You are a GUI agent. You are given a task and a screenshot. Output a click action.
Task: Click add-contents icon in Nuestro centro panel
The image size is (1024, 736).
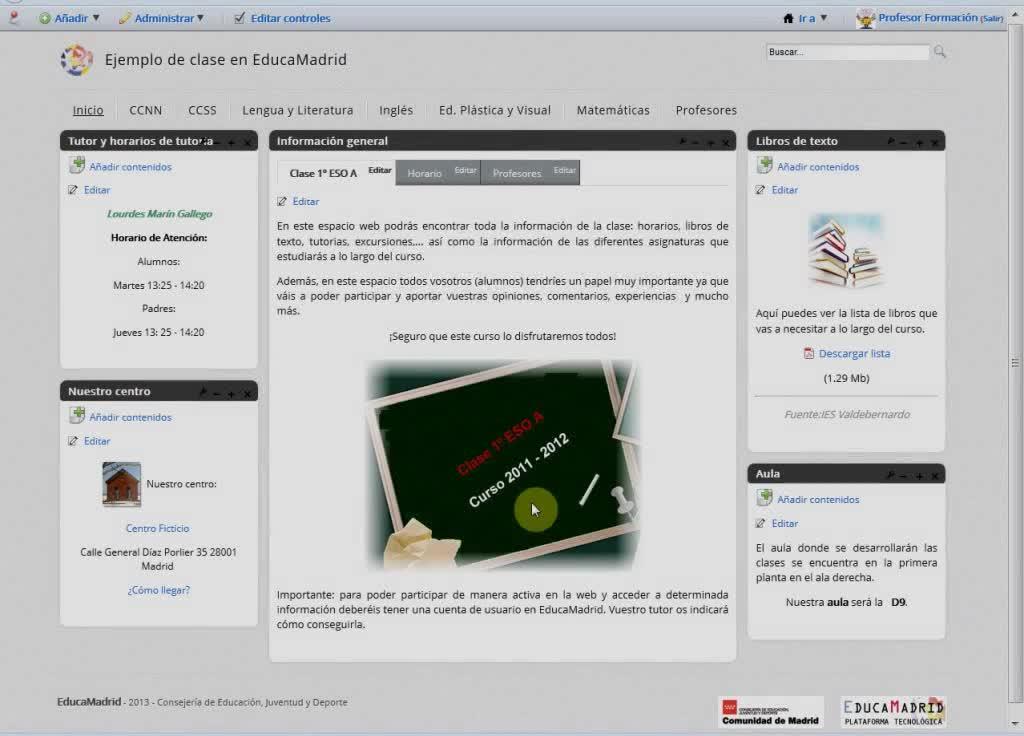(x=77, y=415)
